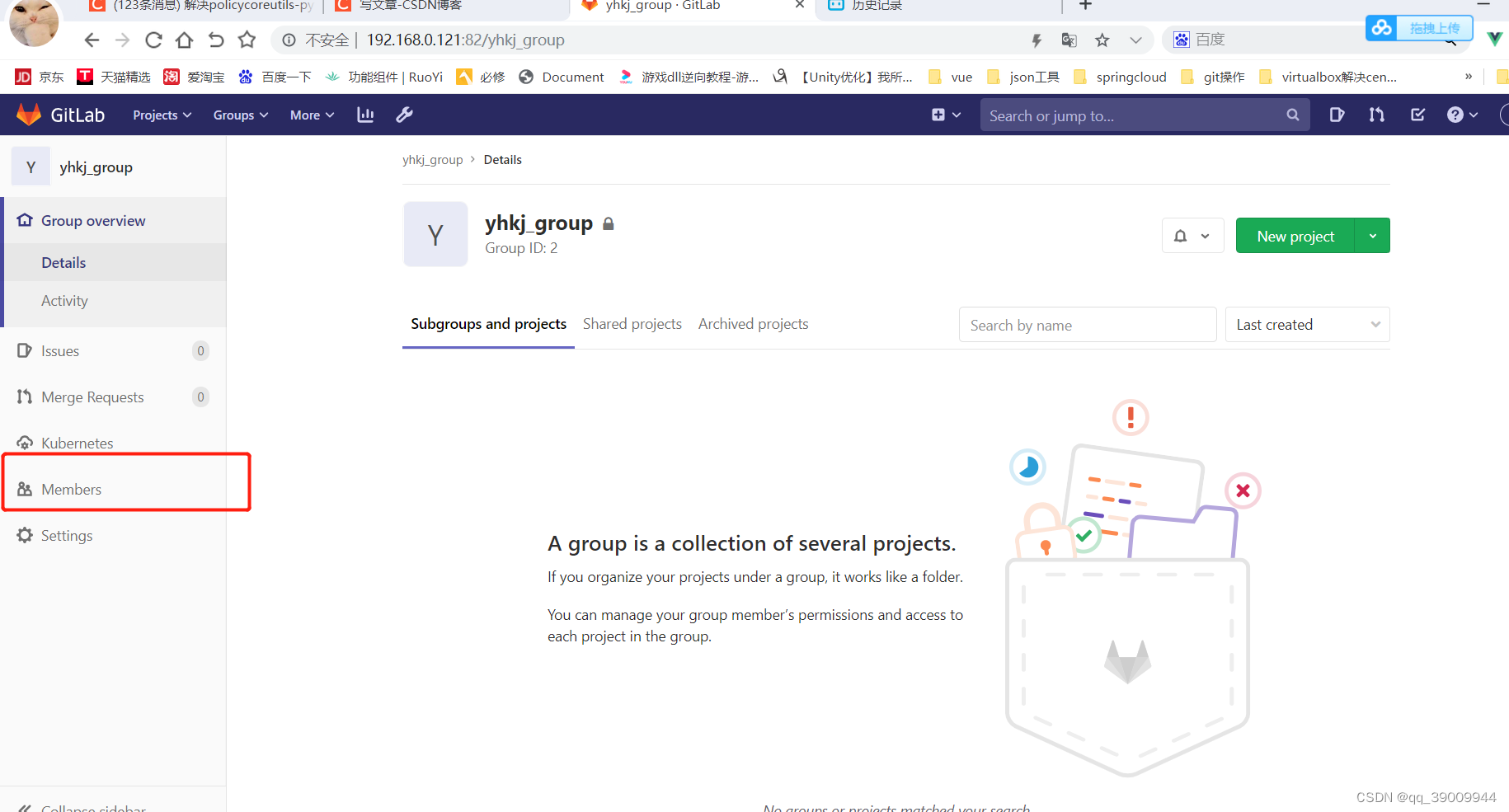This screenshot has width=1509, height=812.
Task: Click the favorite star in address bar
Action: 1102,40
